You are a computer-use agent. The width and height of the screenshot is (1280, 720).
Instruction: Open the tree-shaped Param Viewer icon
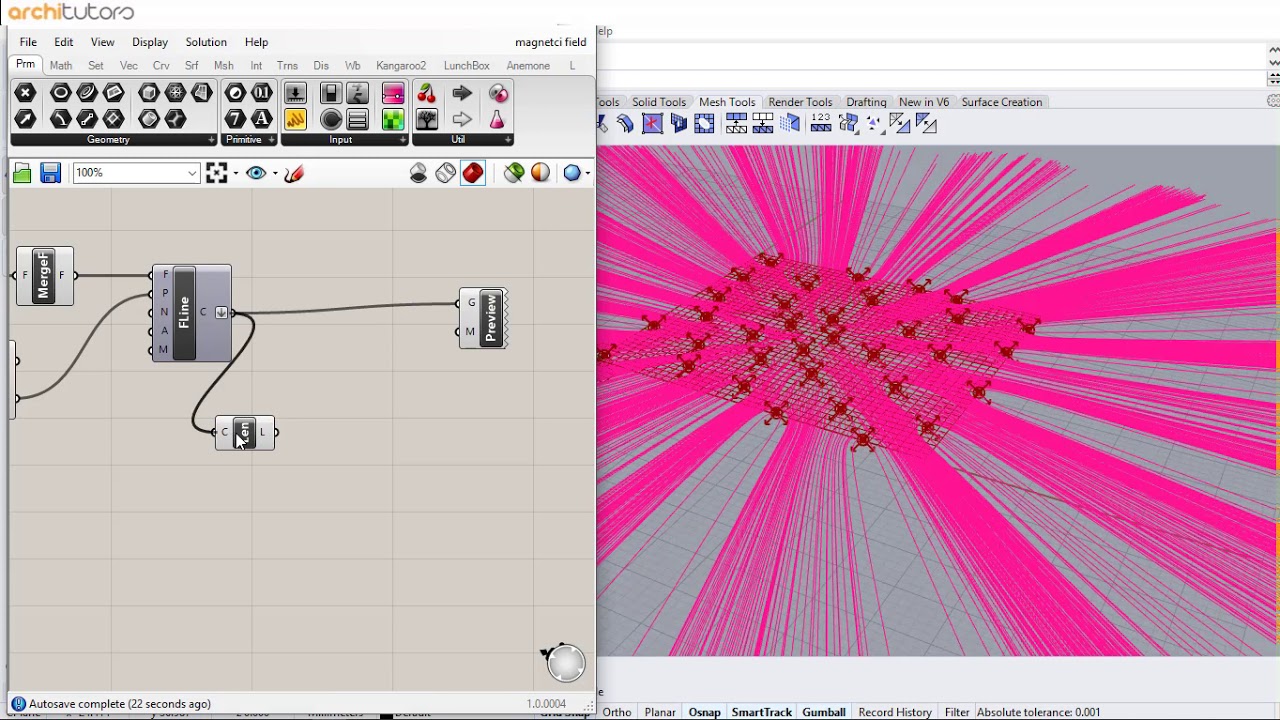(x=427, y=119)
